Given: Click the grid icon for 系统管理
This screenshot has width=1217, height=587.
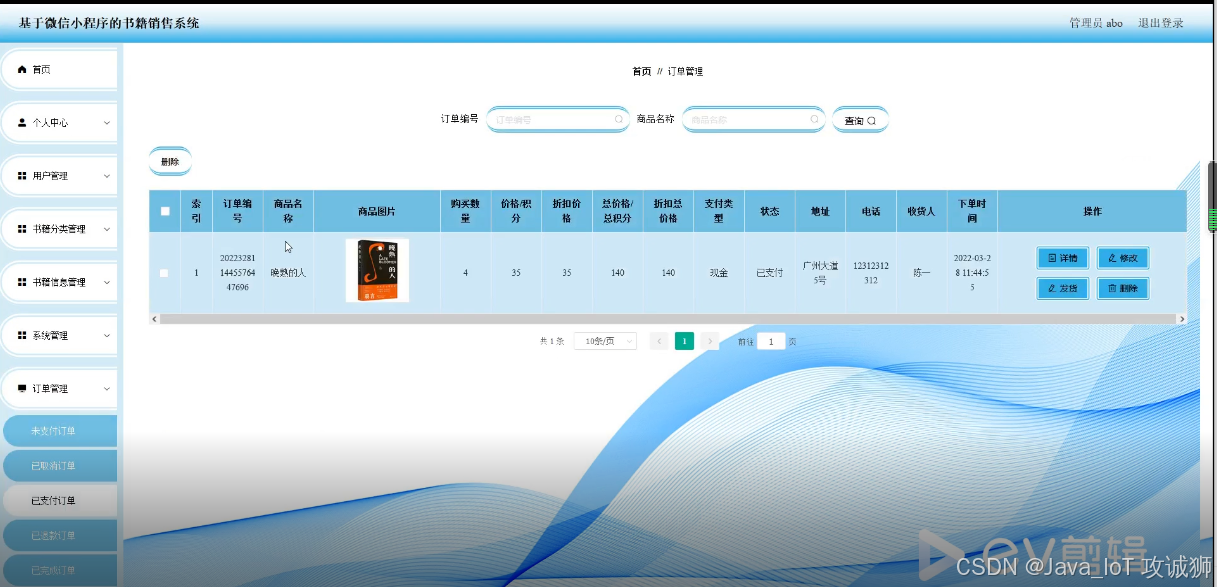Looking at the screenshot, I should click(22, 335).
